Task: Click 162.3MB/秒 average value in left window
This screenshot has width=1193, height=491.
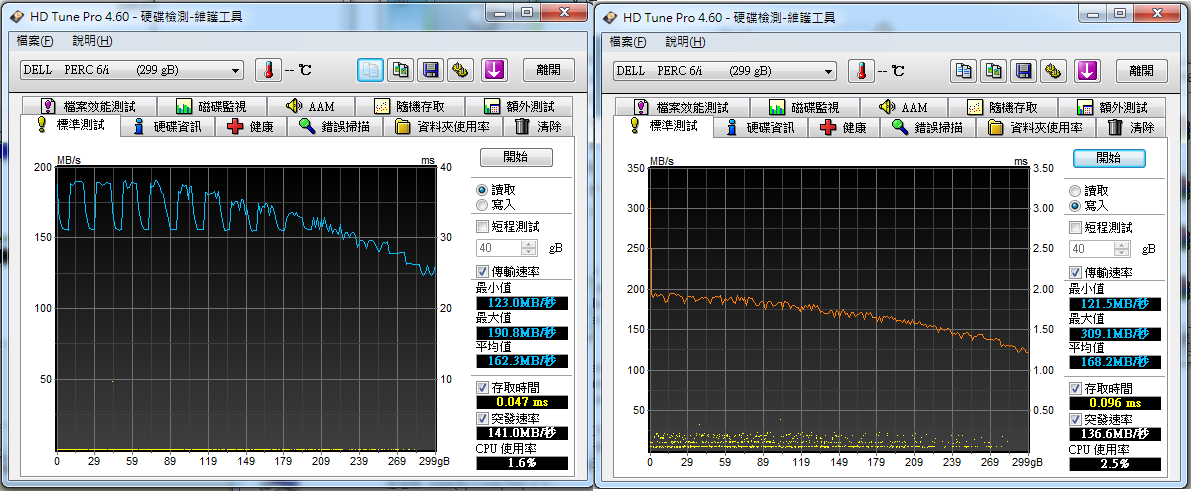Action: [522, 360]
